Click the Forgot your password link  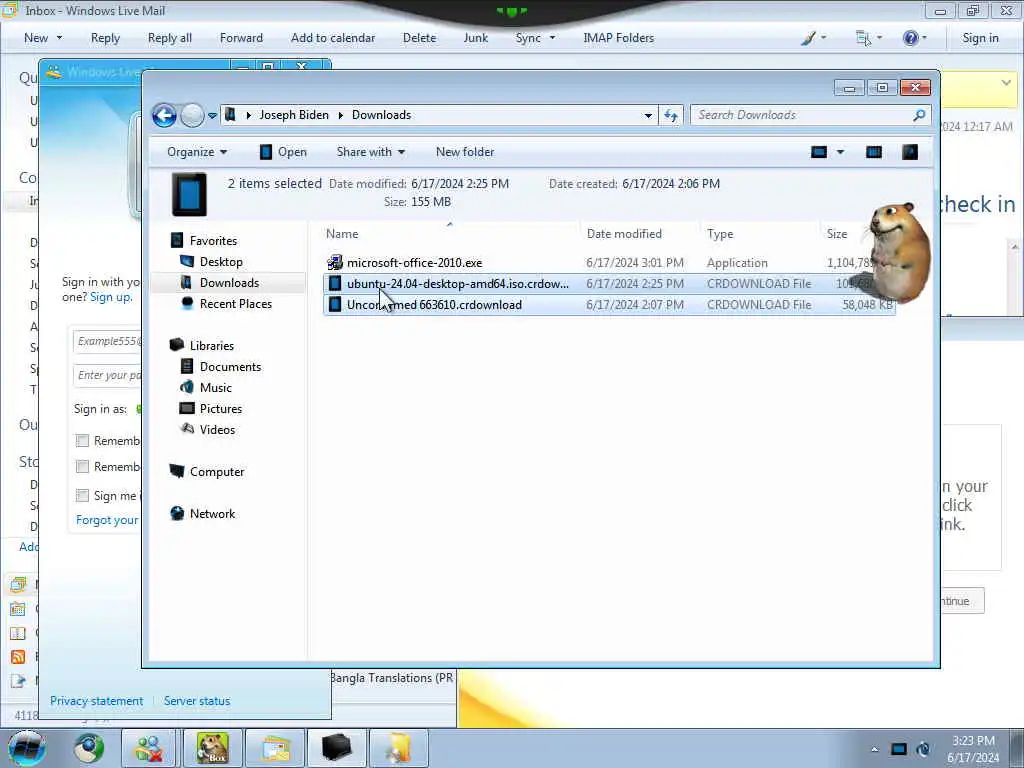(x=108, y=520)
